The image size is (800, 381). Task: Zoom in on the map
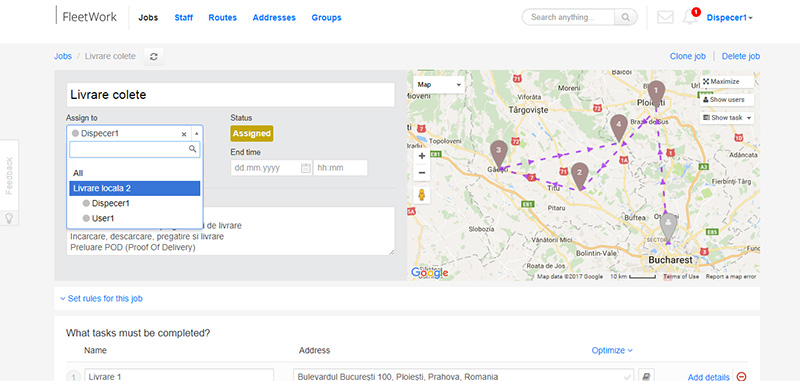[422, 156]
